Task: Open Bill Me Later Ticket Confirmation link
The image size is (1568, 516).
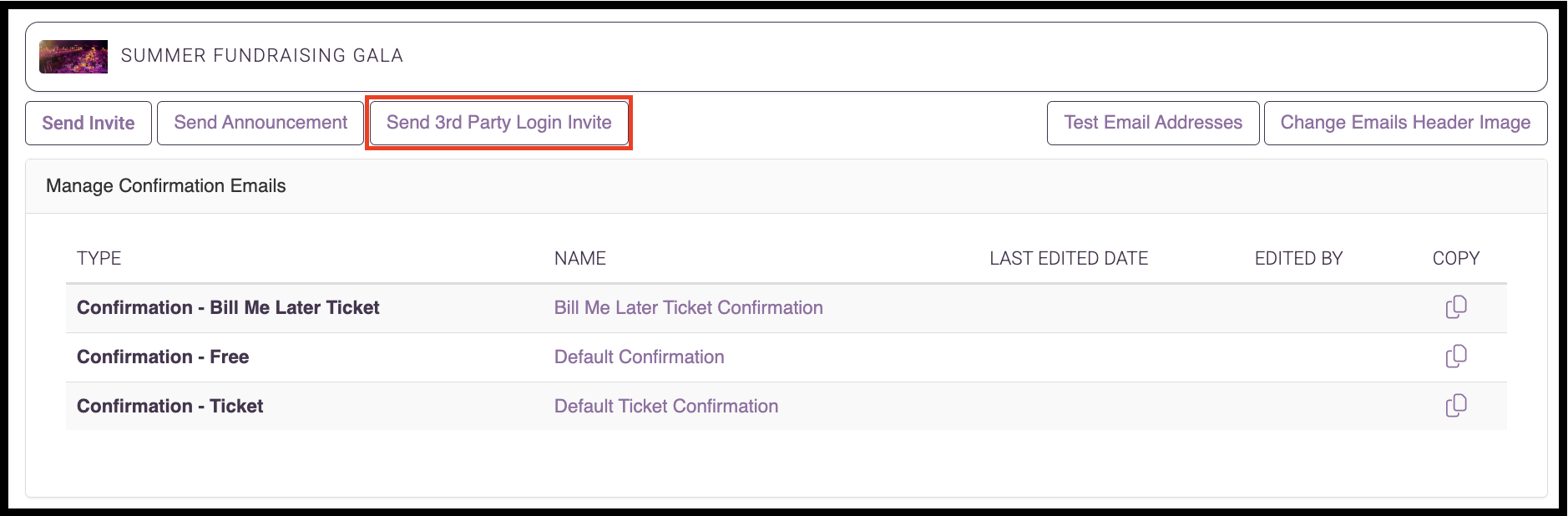Action: tap(689, 307)
